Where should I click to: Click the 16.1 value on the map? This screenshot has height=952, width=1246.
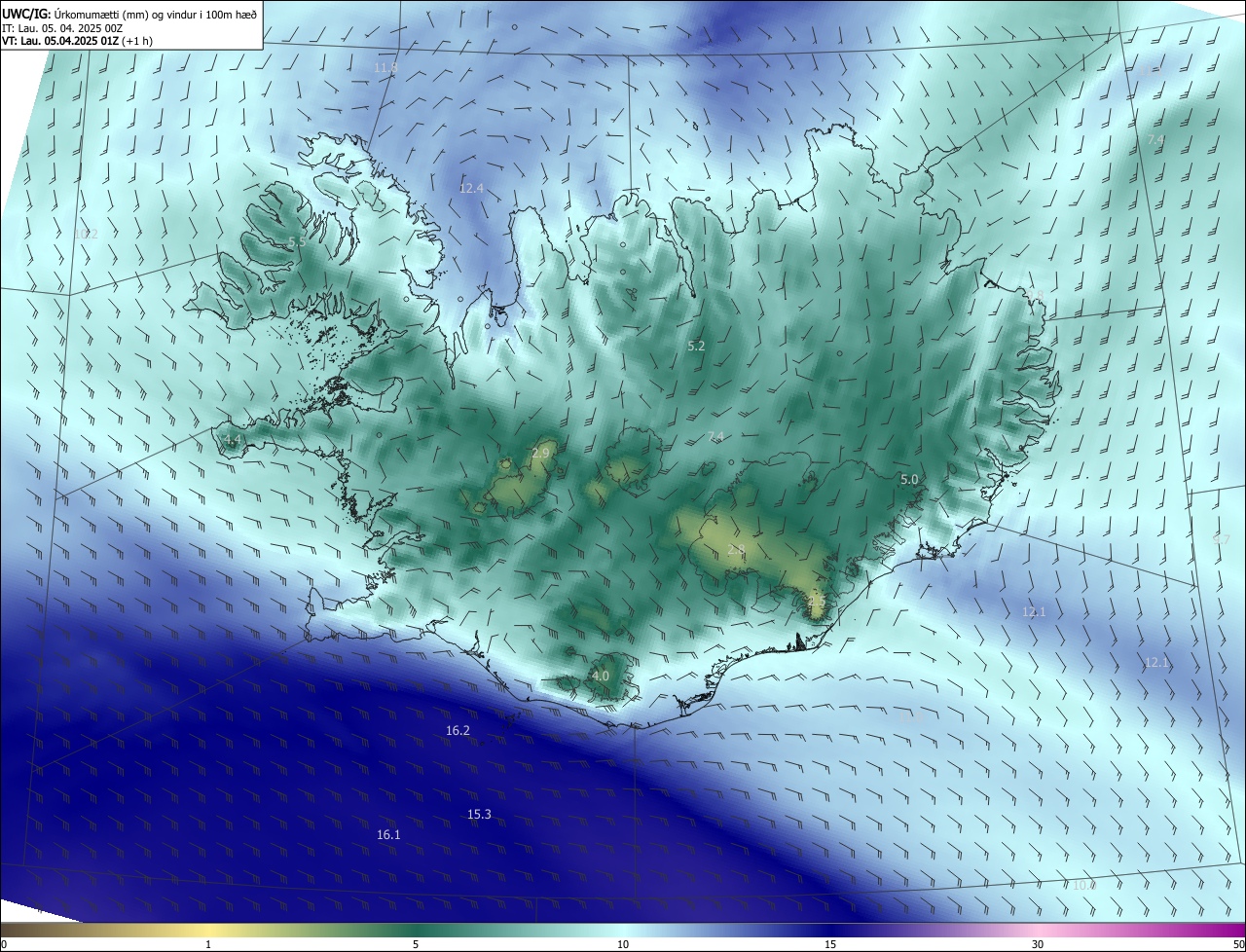388,835
